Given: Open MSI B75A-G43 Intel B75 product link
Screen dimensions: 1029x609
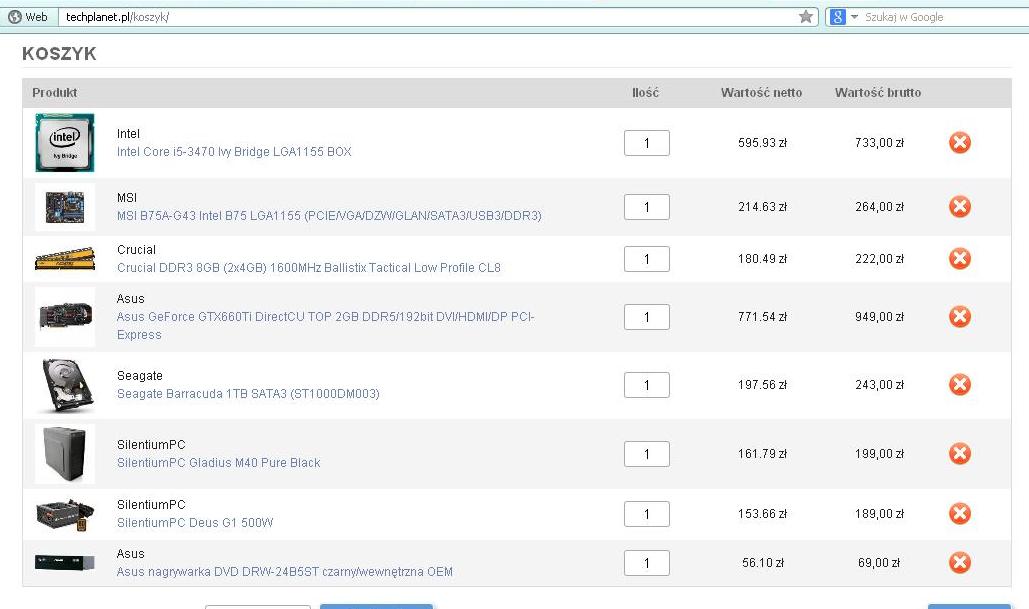Looking at the screenshot, I should [329, 216].
